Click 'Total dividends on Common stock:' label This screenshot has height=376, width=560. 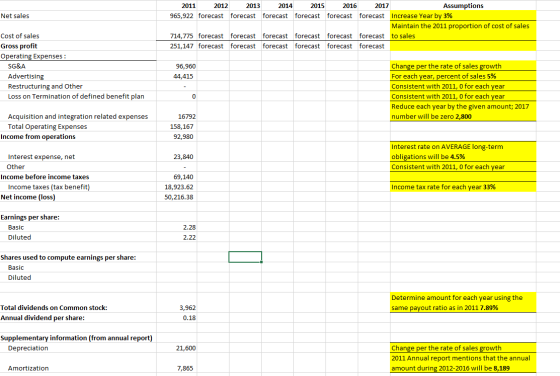54,308
